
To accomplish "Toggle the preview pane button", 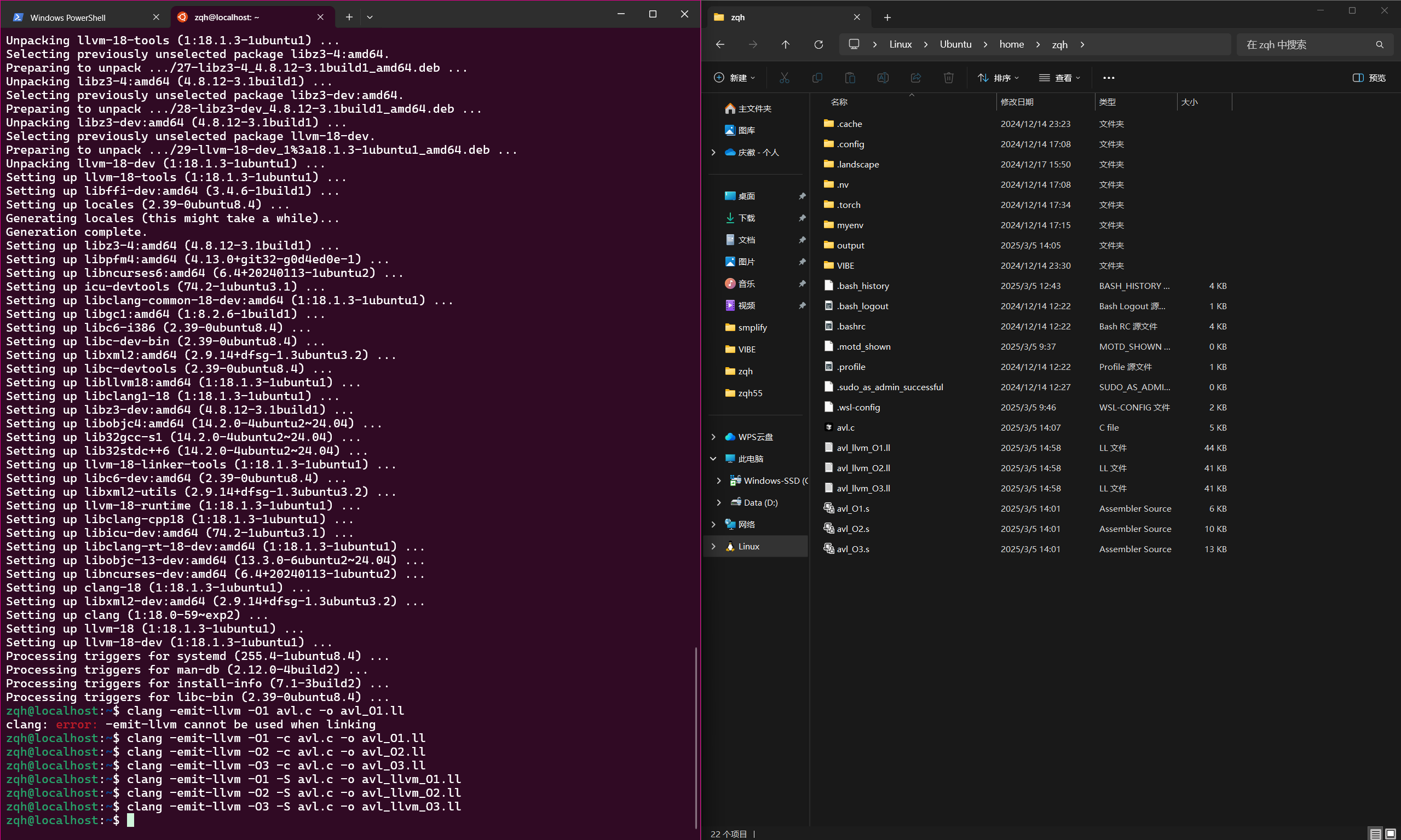I will (x=1369, y=78).
